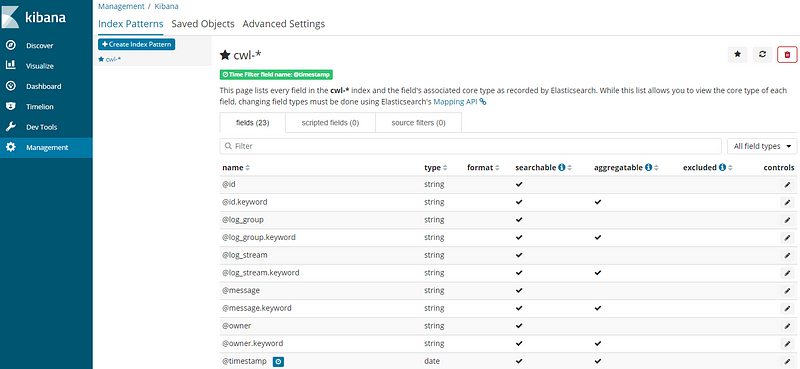The width and height of the screenshot is (800, 369).
Task: Open Dev Tools wrench icon
Action: tap(10, 127)
